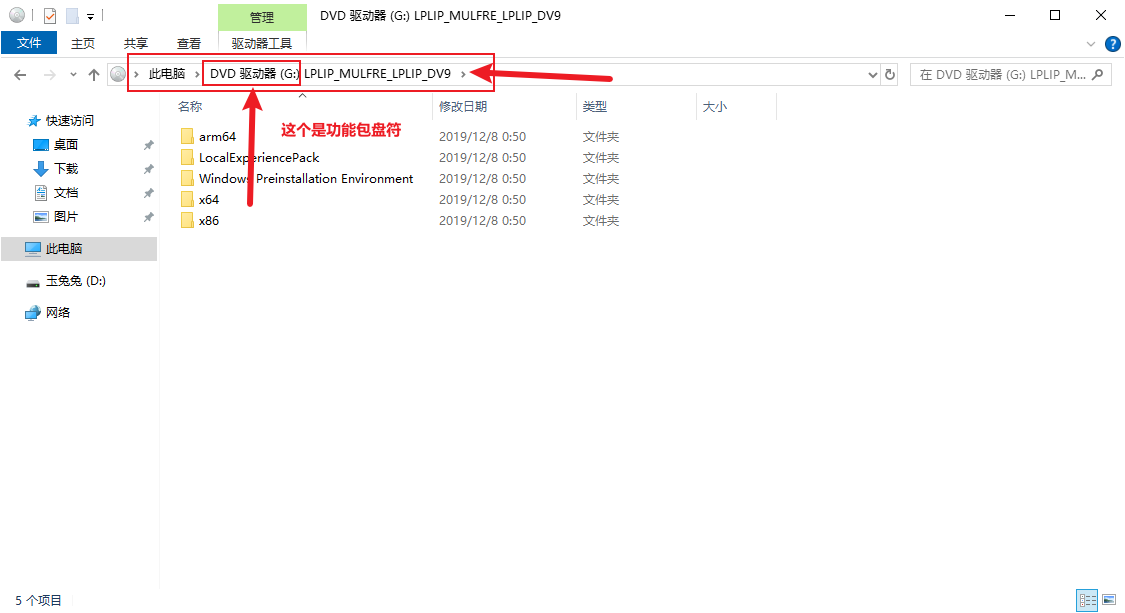The width and height of the screenshot is (1125, 613).
Task: Open the arm64 folder
Action: 217,137
